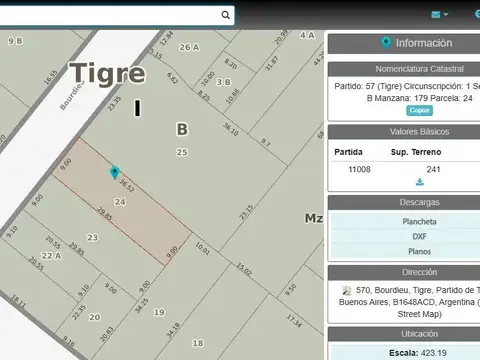Select parcel 25 on the map
Image resolution: width=480 pixels, height=360 pixels.
182,152
